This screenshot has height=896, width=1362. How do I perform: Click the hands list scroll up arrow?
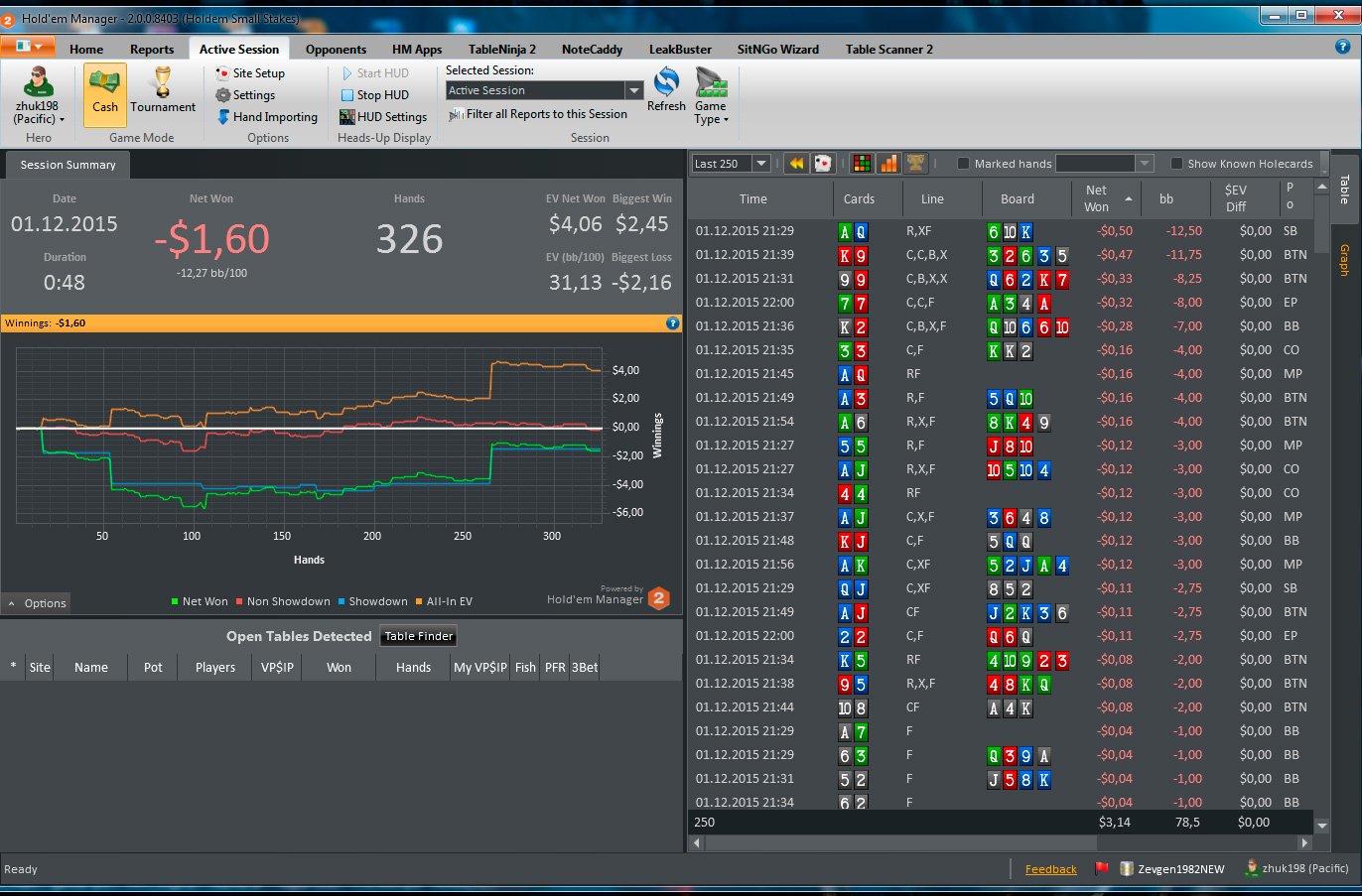coord(1321,187)
